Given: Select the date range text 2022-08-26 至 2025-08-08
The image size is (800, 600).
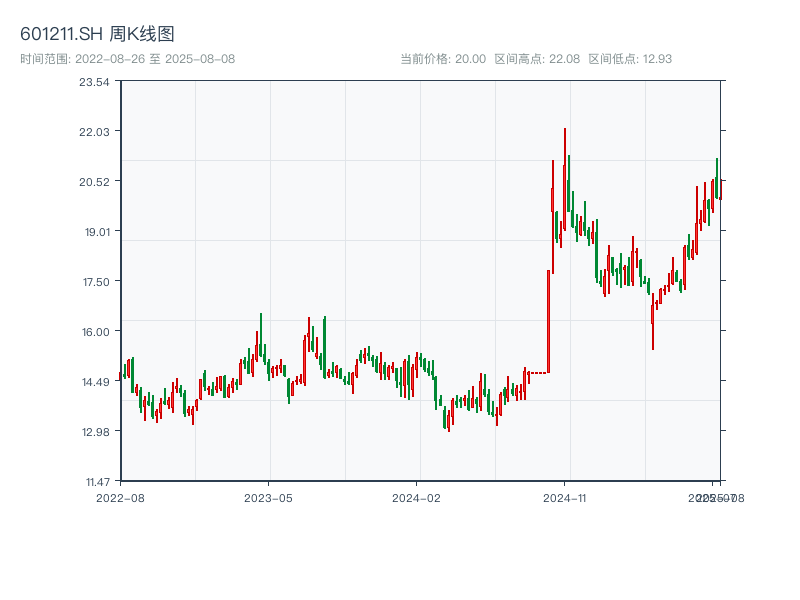Looking at the screenshot, I should click(x=155, y=59).
